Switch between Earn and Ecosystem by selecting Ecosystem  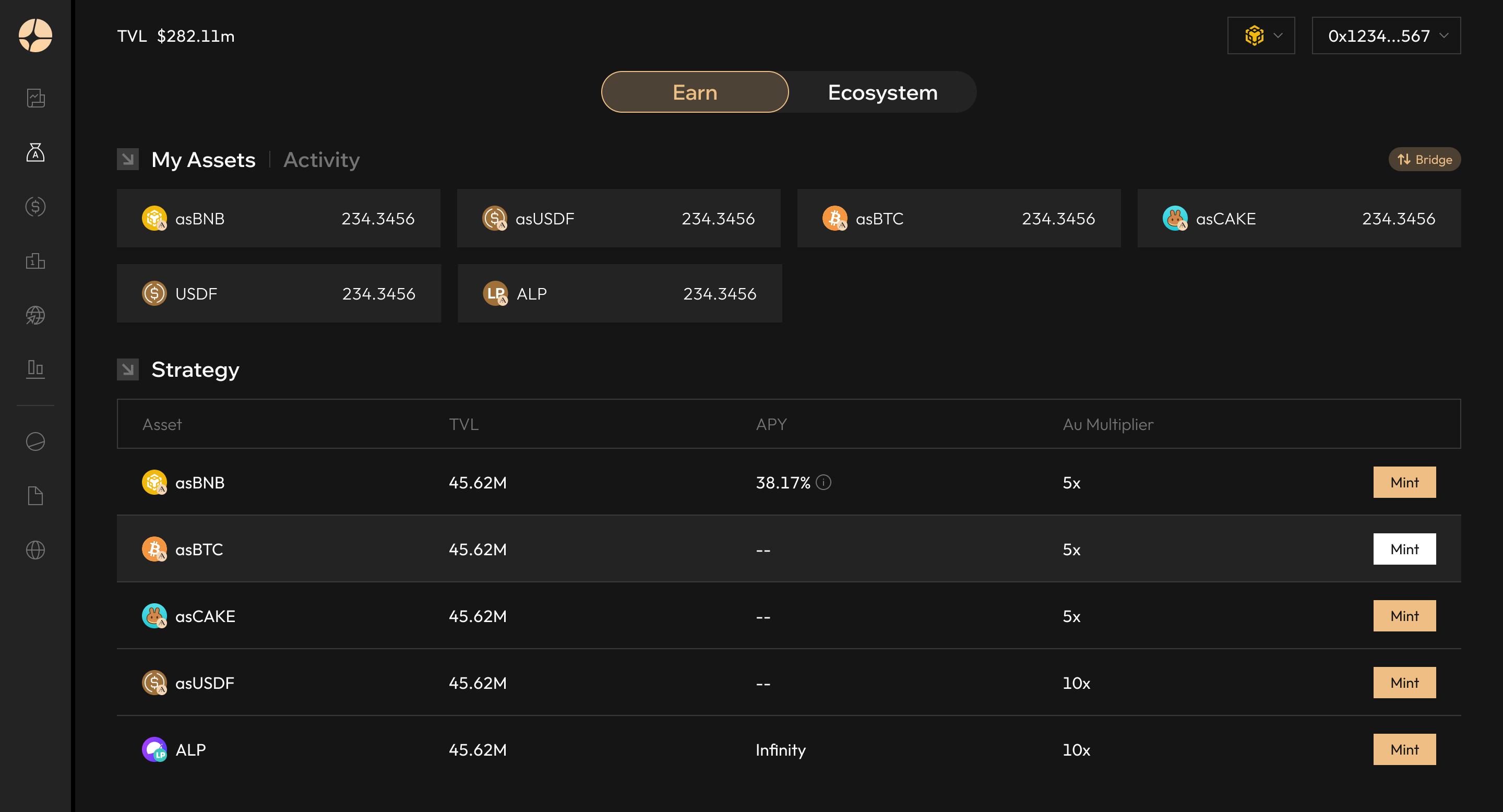pos(881,91)
